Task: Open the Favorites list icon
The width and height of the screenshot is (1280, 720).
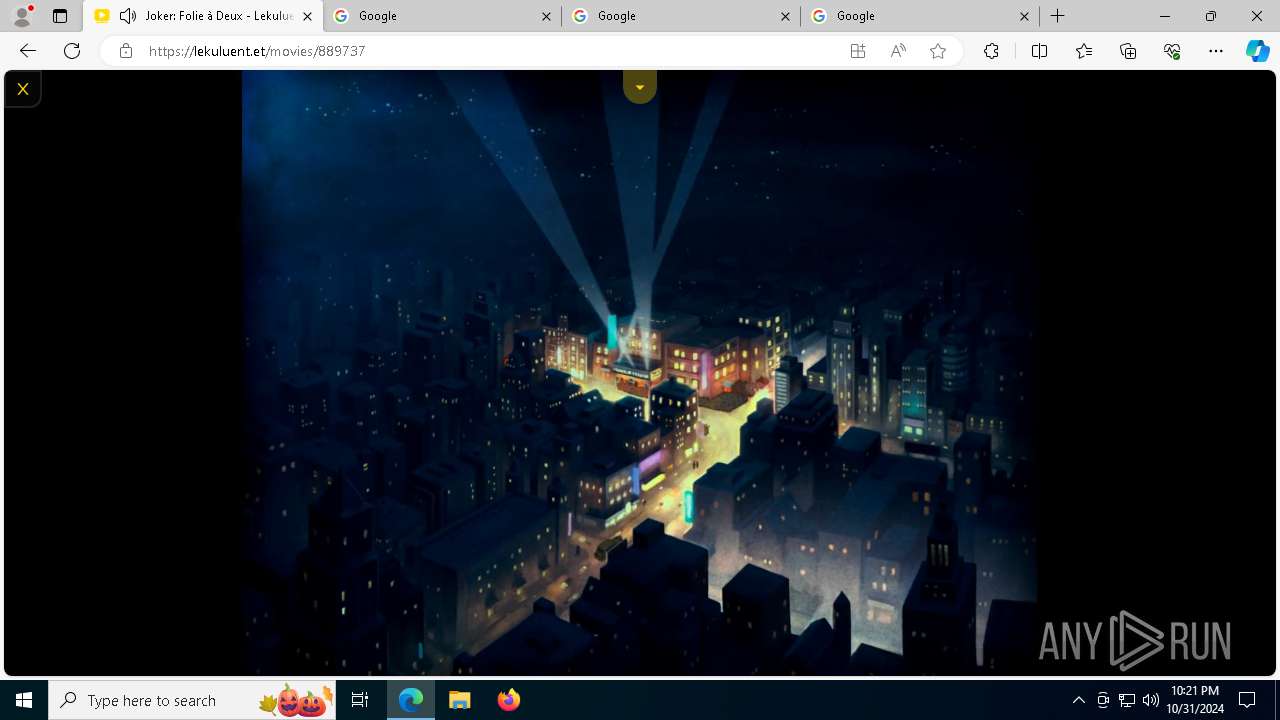Action: [x=1084, y=51]
